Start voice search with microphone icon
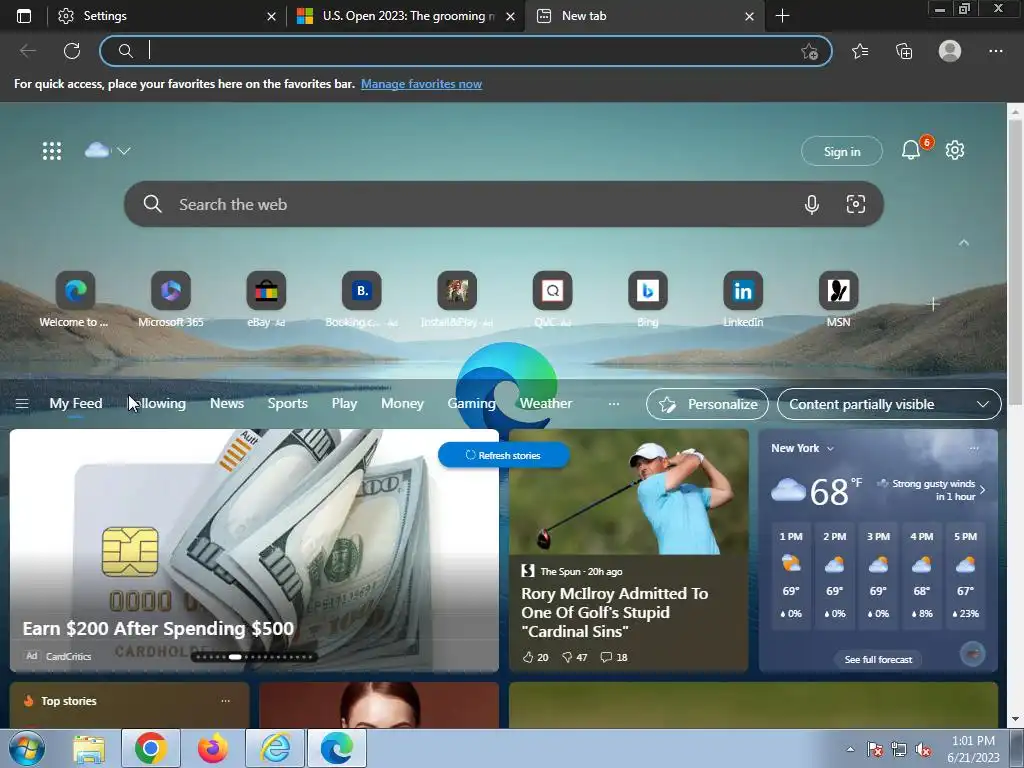The image size is (1024, 768). pos(812,204)
